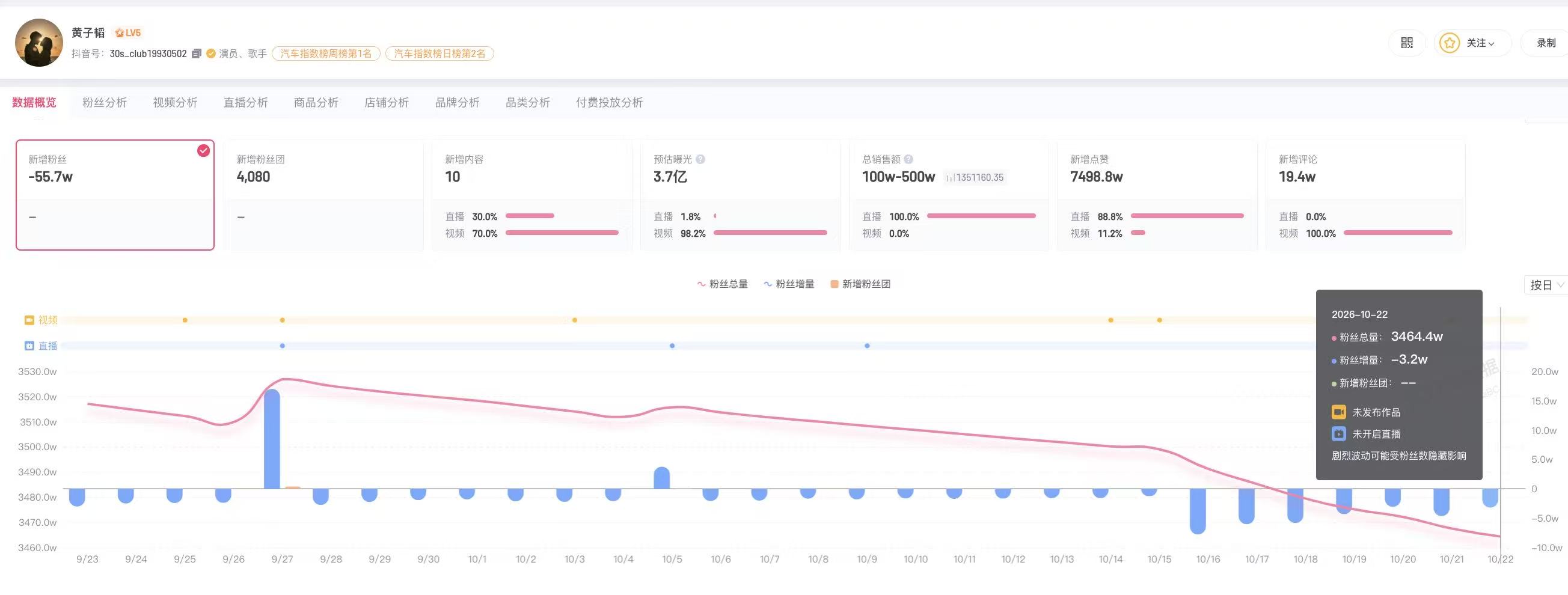
Task: Click the 录制 button
Action: point(1546,43)
